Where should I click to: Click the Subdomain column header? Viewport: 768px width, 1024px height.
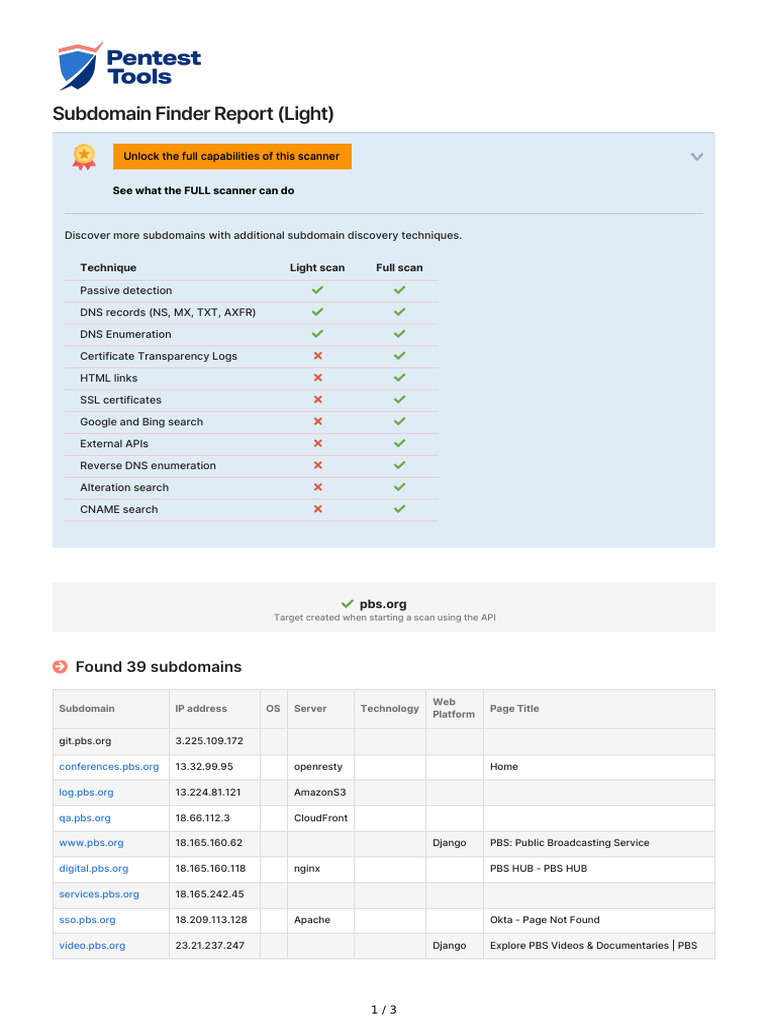click(x=87, y=709)
